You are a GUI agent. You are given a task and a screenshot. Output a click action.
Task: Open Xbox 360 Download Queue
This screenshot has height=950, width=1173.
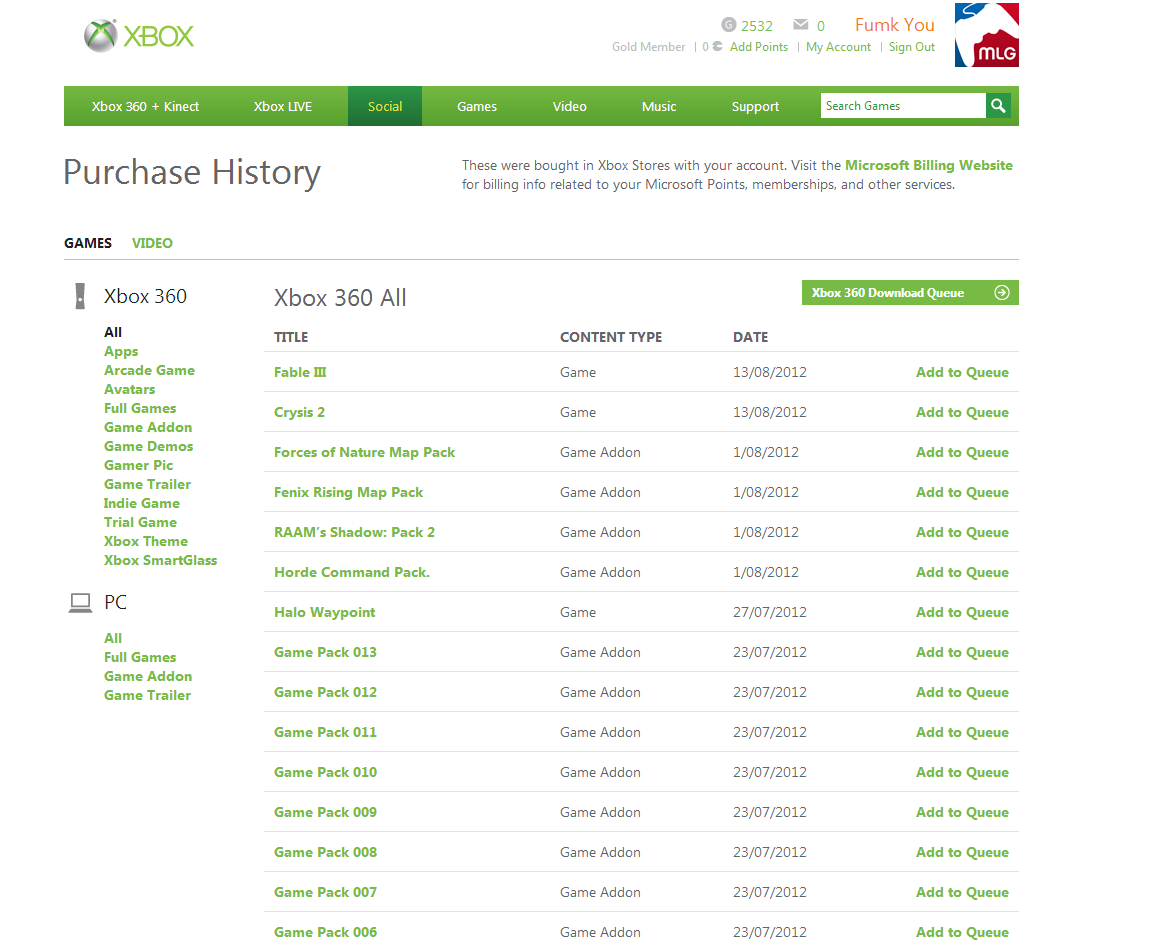point(910,292)
